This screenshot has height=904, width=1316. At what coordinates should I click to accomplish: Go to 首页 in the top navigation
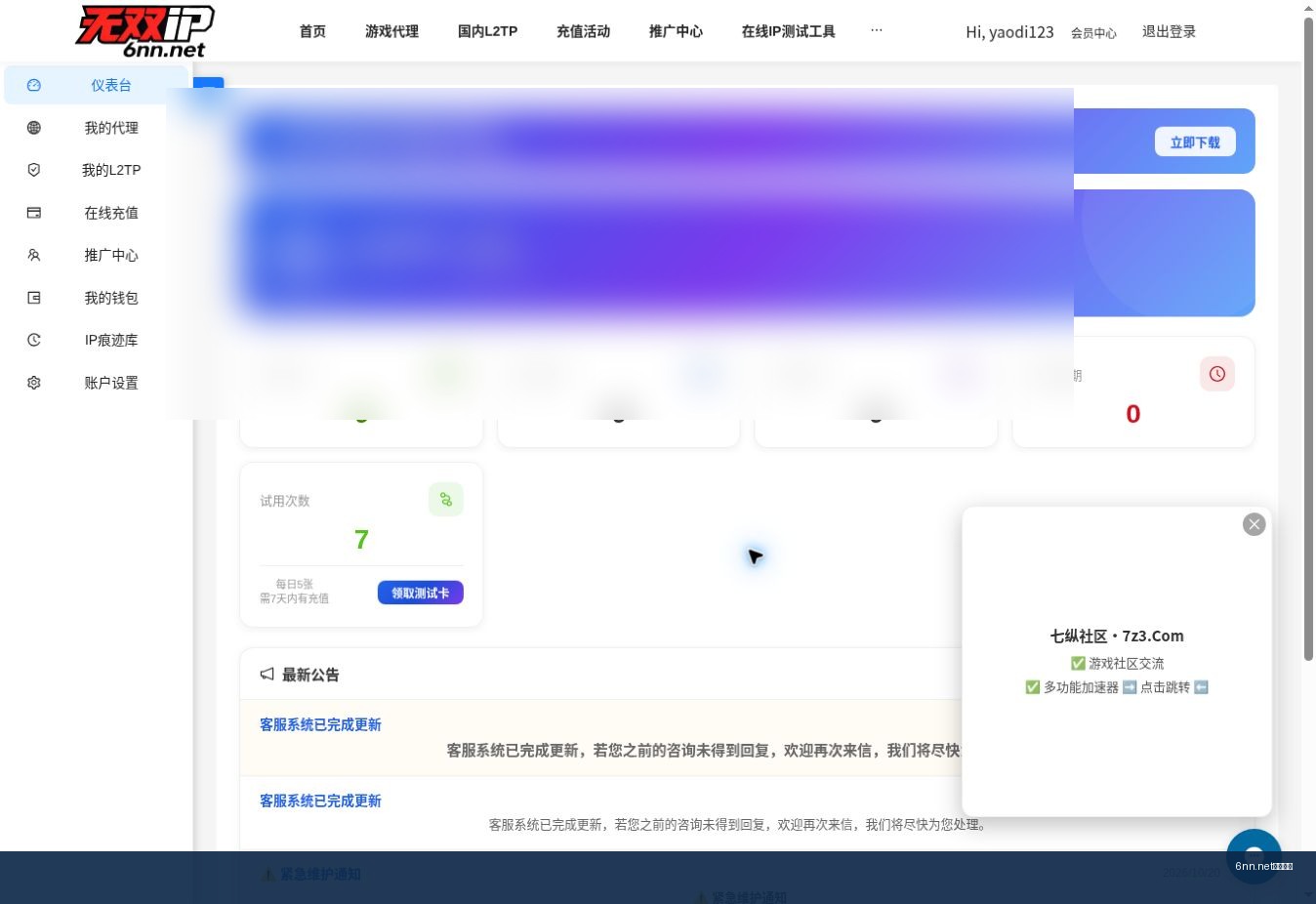click(x=312, y=31)
